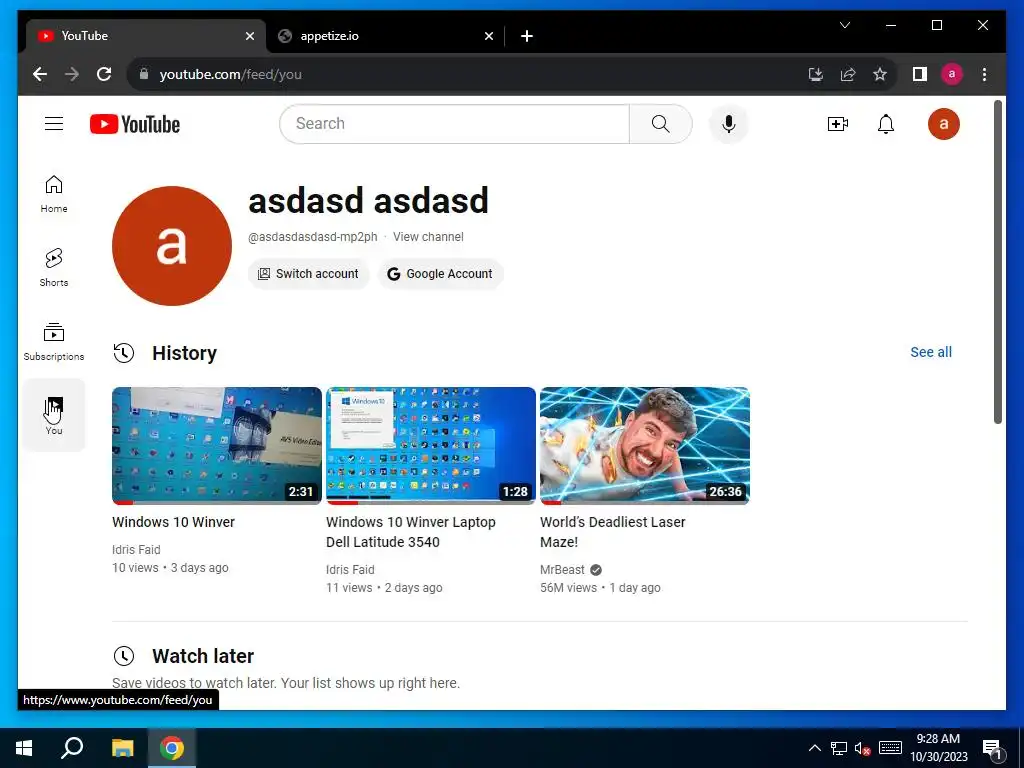Focus the YouTube search field
The image size is (1024, 768).
tap(455, 124)
